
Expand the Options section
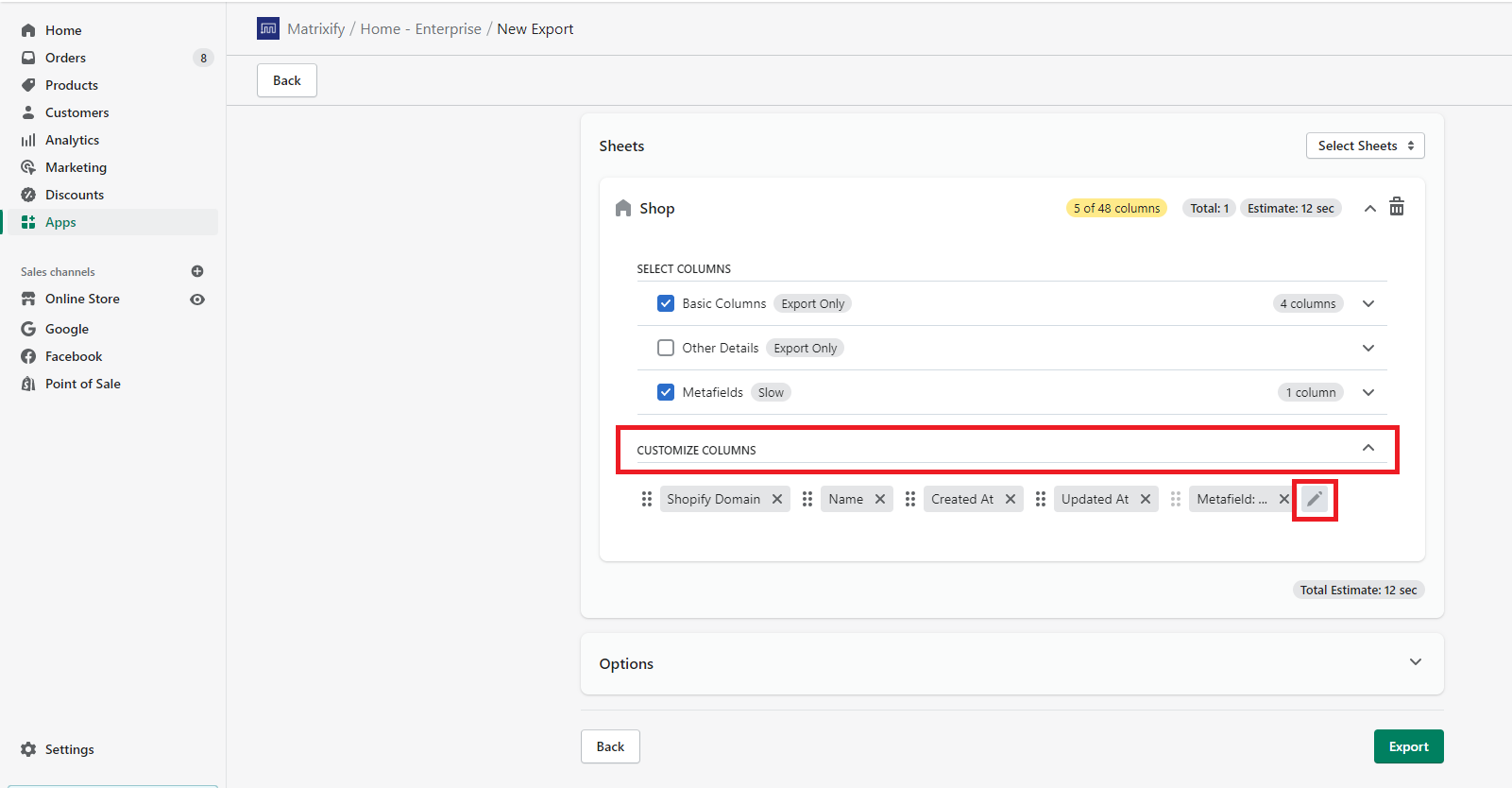(x=1415, y=662)
